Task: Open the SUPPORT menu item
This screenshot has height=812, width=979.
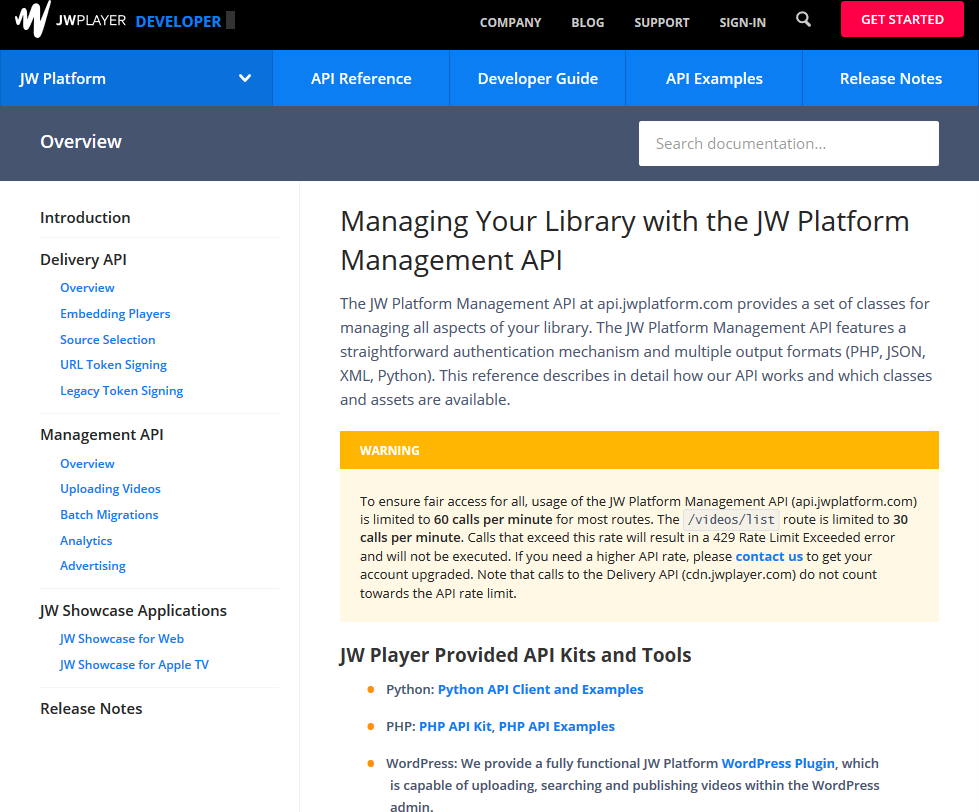Action: [661, 22]
